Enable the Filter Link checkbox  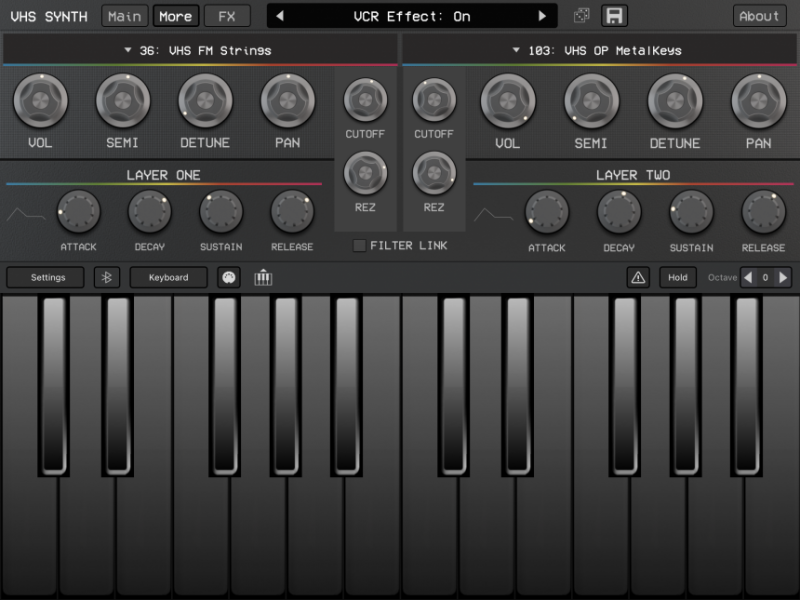point(357,245)
